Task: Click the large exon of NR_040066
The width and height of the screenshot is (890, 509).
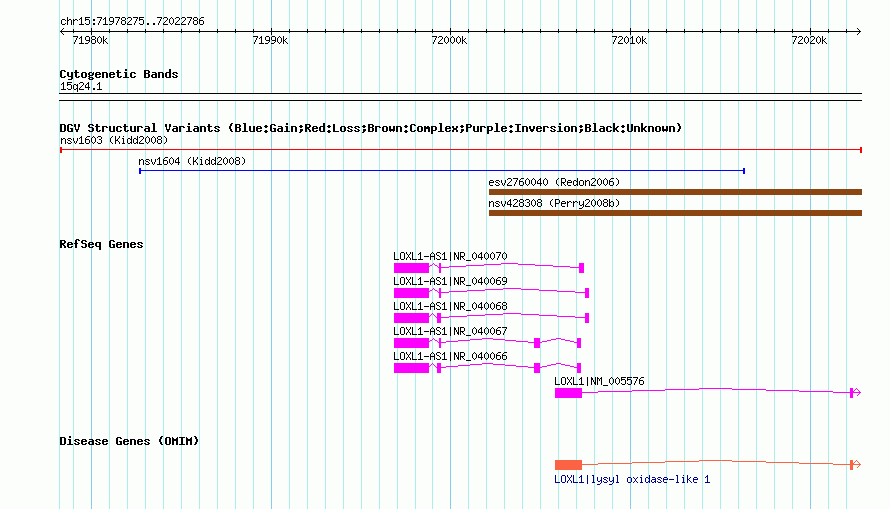Action: (x=412, y=368)
